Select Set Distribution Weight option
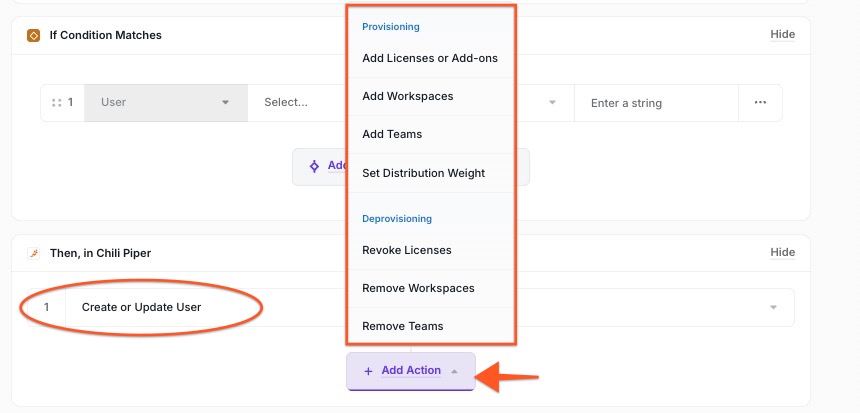860x413 pixels. (x=424, y=173)
